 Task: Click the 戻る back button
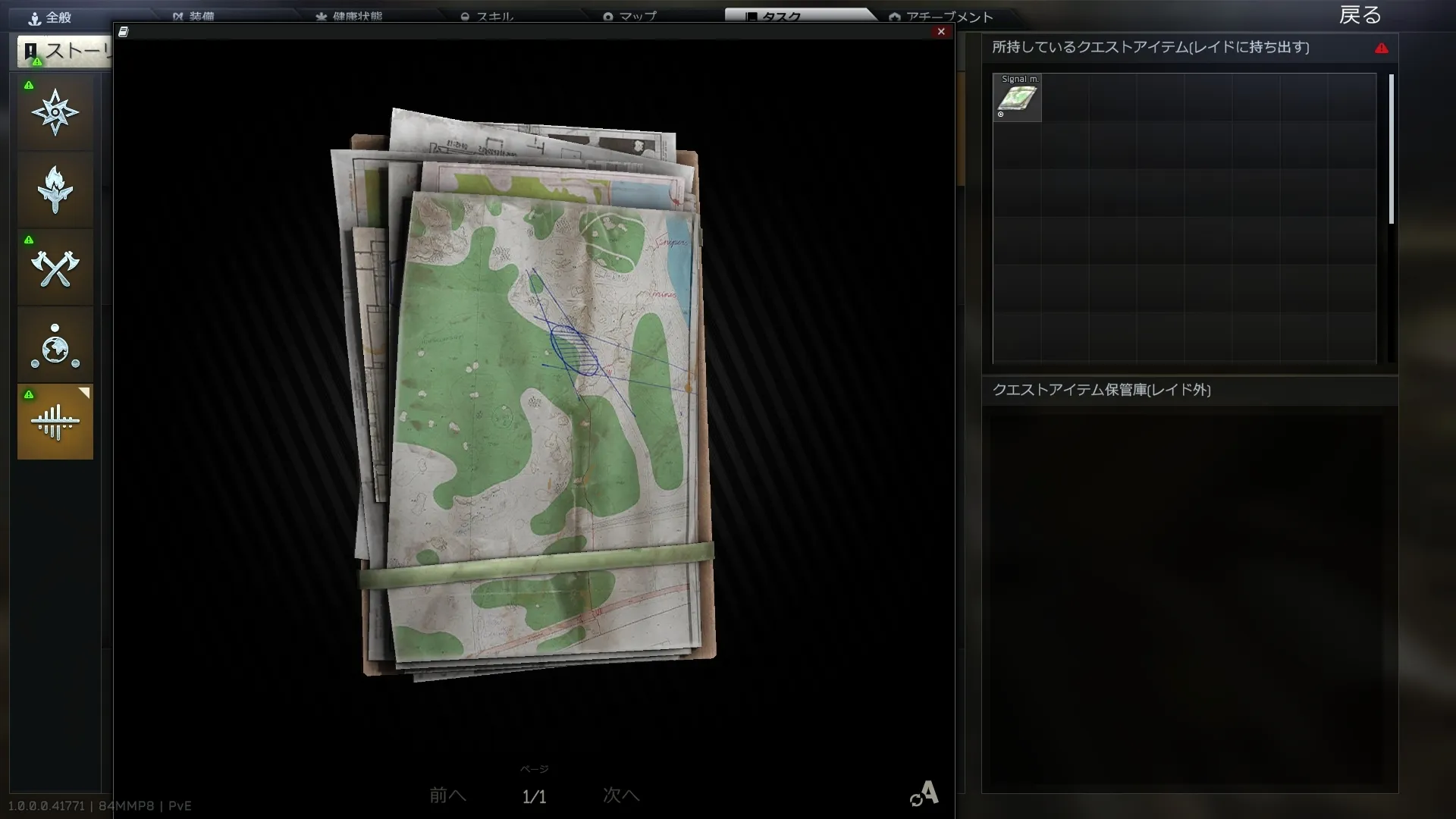1360,15
